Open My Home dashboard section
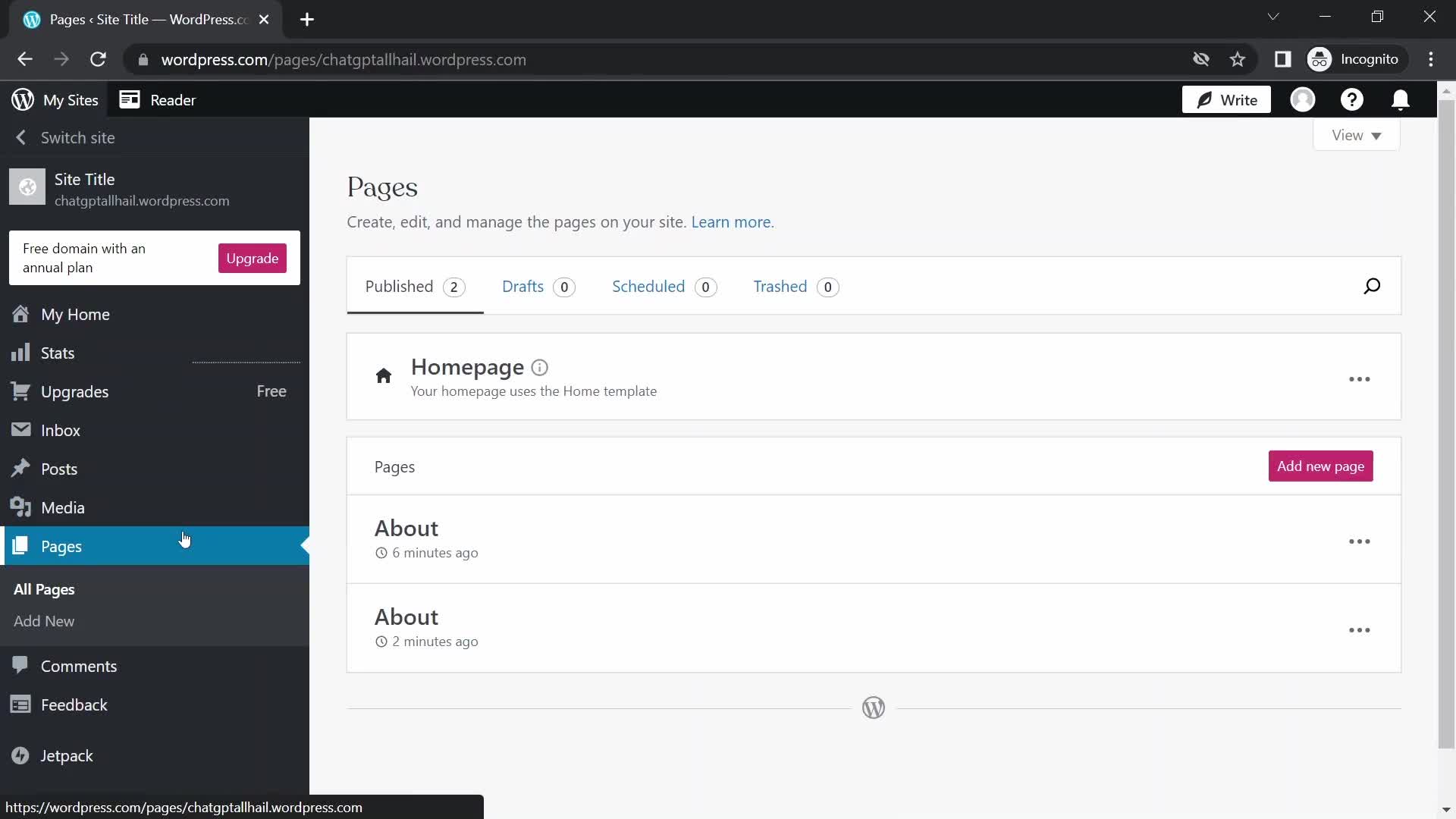 tap(75, 314)
